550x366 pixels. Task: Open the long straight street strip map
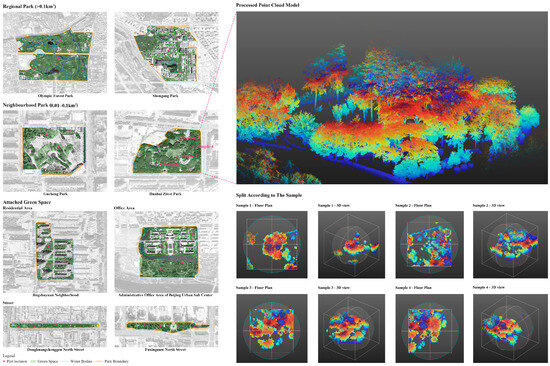(x=55, y=326)
